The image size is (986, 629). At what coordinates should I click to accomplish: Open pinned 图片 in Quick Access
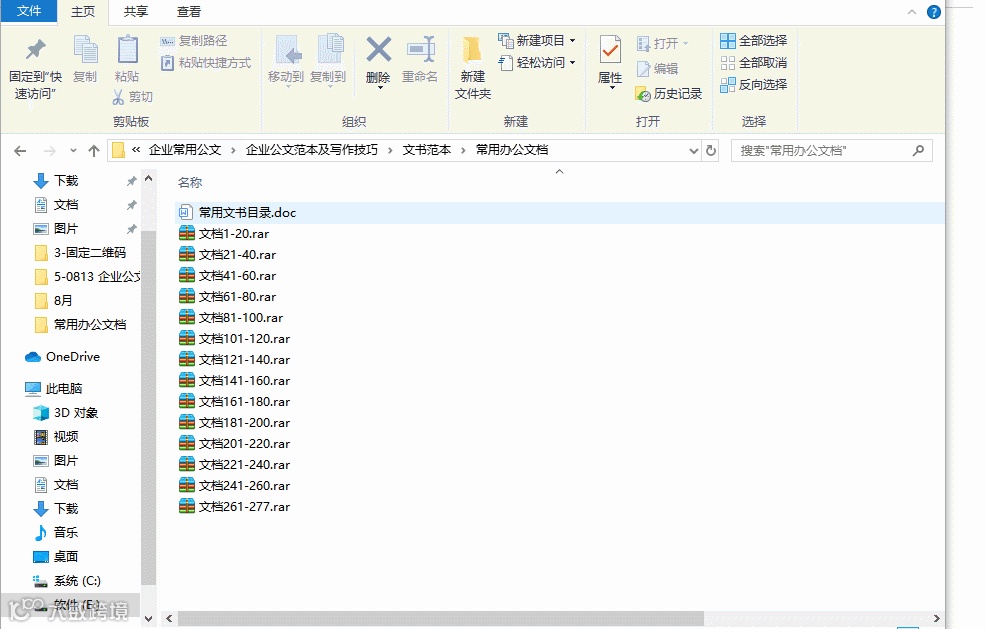66,229
